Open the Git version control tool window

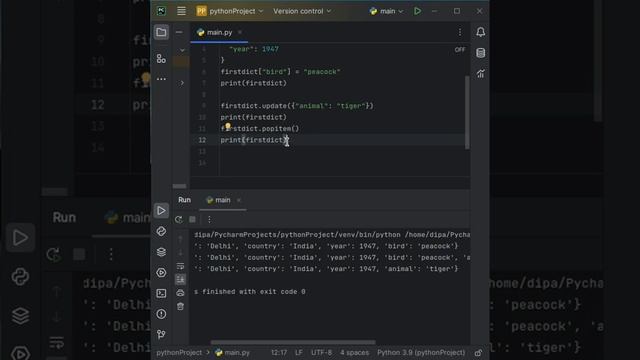[161, 334]
